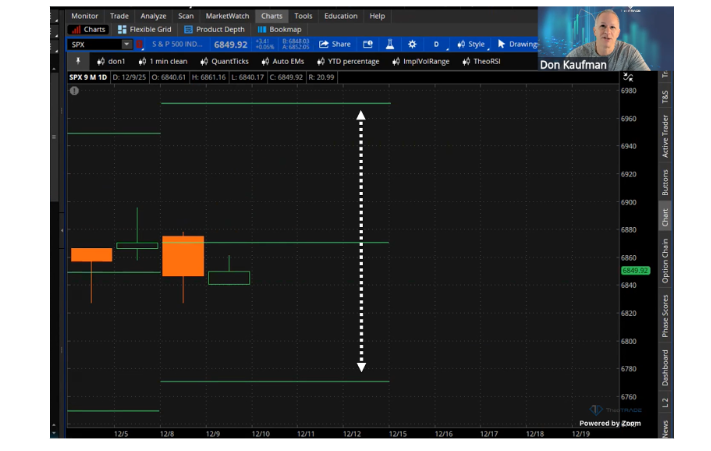Open the flask Edit Studies icon
The width and height of the screenshot is (711, 451).
point(390,44)
